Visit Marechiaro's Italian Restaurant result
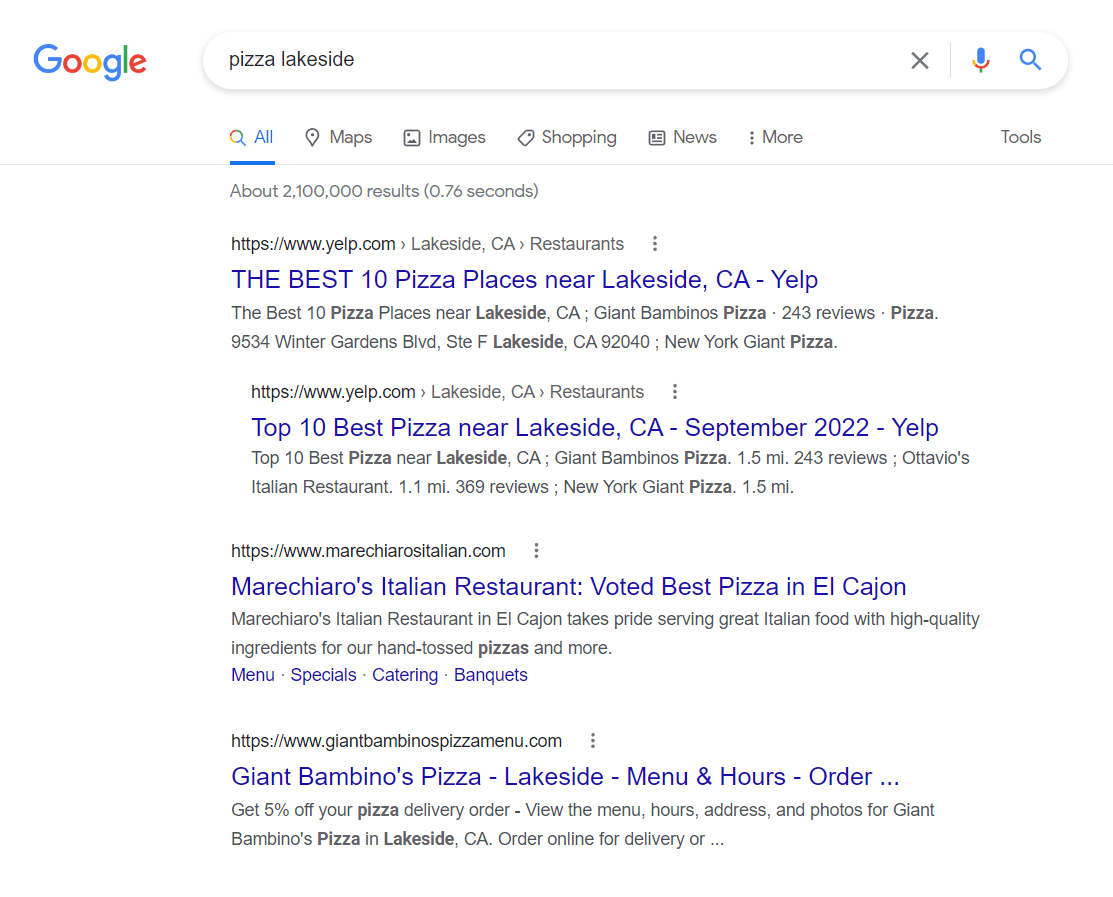 click(568, 586)
